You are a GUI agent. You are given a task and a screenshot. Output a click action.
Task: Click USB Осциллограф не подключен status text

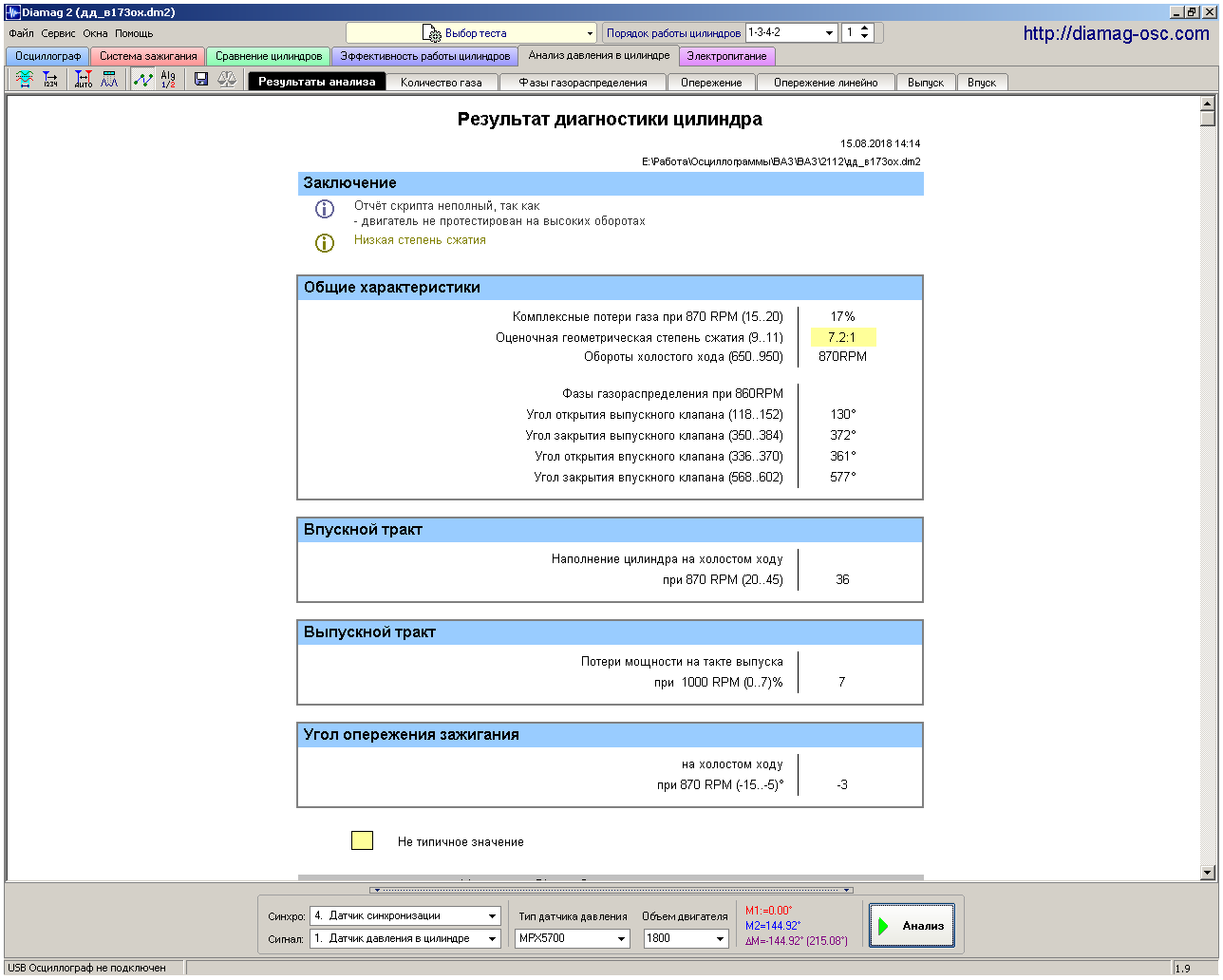coord(86,968)
